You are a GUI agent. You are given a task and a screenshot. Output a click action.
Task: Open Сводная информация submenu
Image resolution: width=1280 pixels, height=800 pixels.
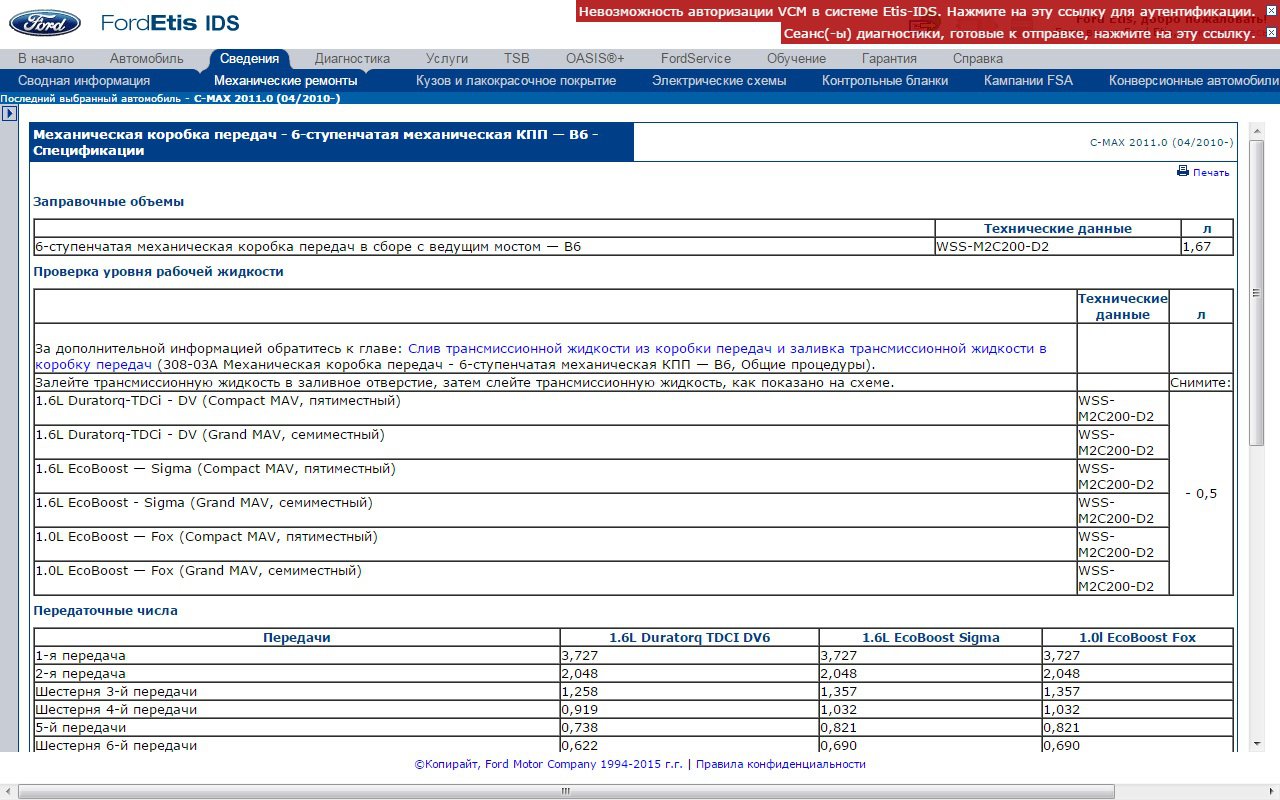coord(84,80)
